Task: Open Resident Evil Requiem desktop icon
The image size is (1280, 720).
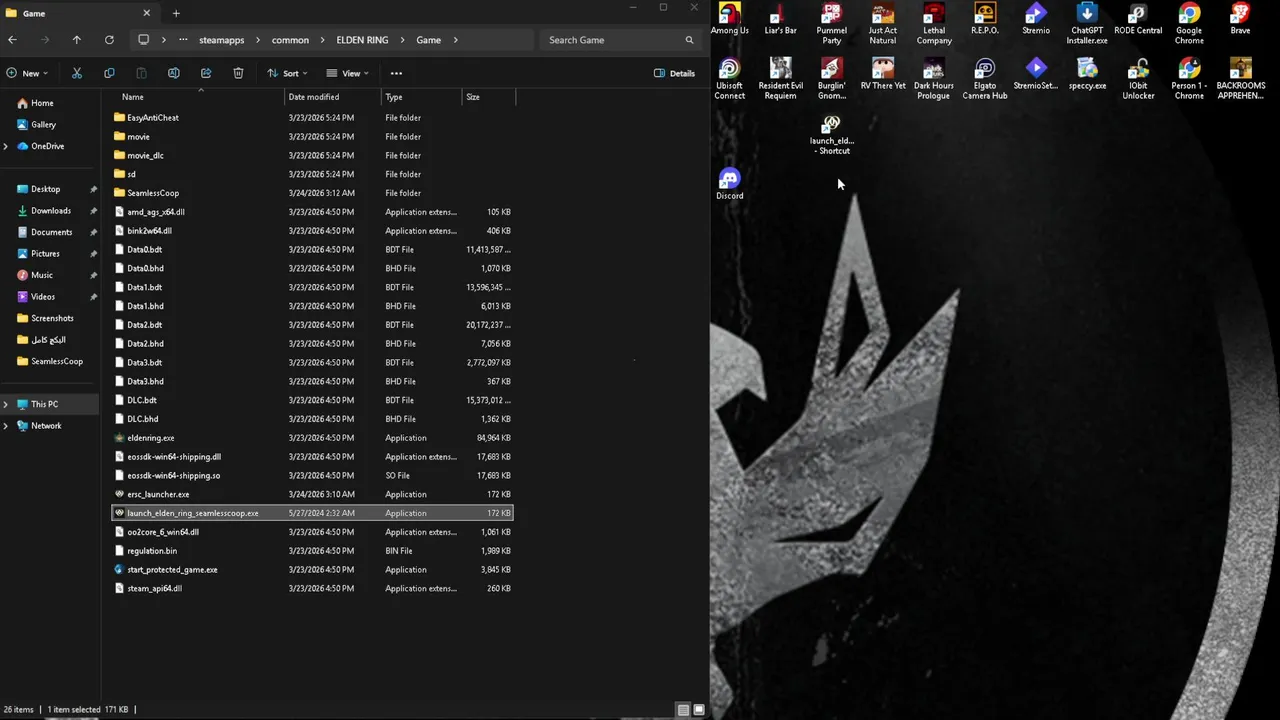Action: pyautogui.click(x=781, y=79)
